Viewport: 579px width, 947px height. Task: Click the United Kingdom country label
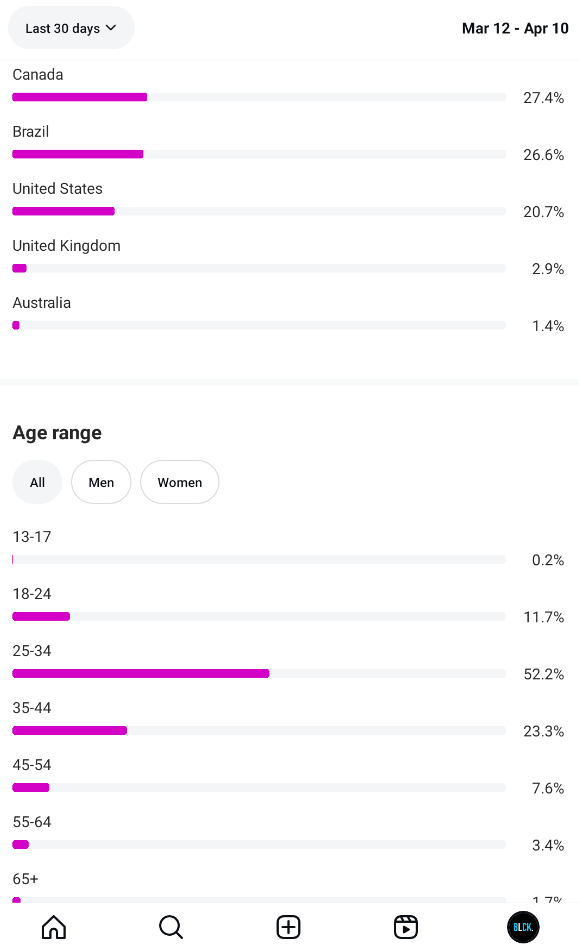[66, 246]
